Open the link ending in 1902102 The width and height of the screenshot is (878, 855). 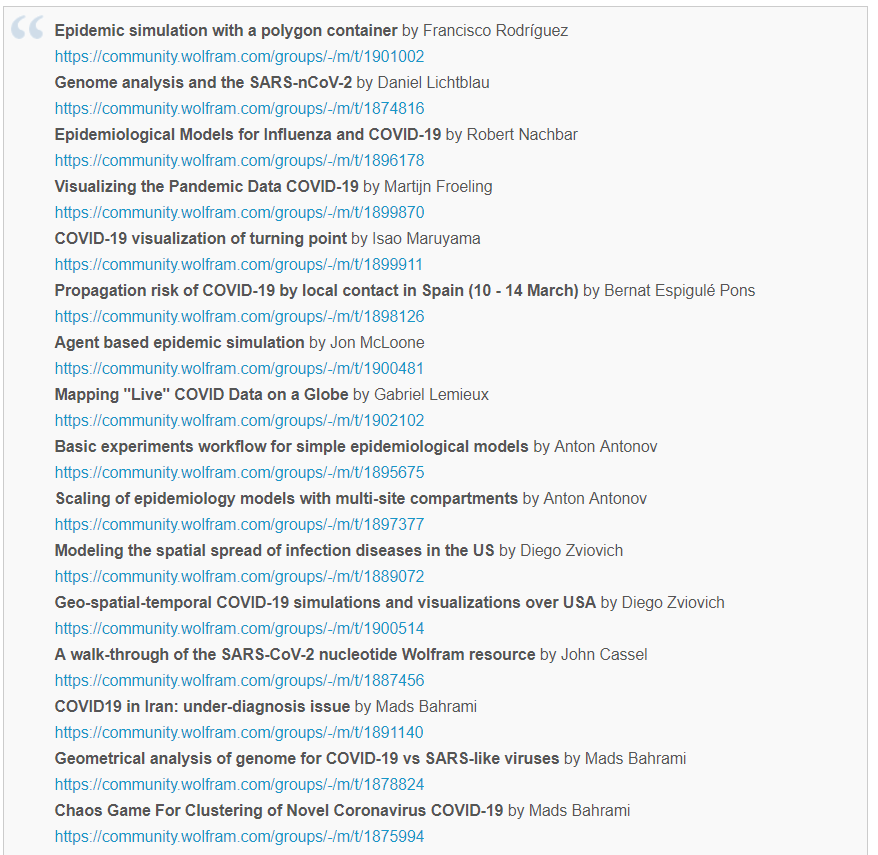[239, 421]
